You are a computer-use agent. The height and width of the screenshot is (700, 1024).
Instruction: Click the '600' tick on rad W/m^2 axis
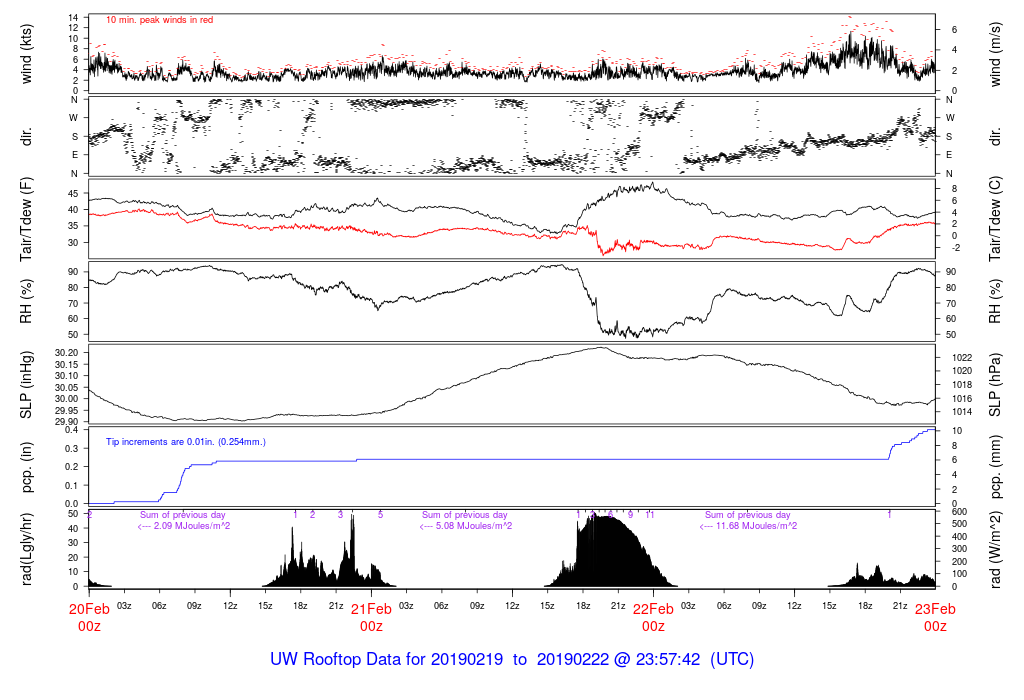959,511
